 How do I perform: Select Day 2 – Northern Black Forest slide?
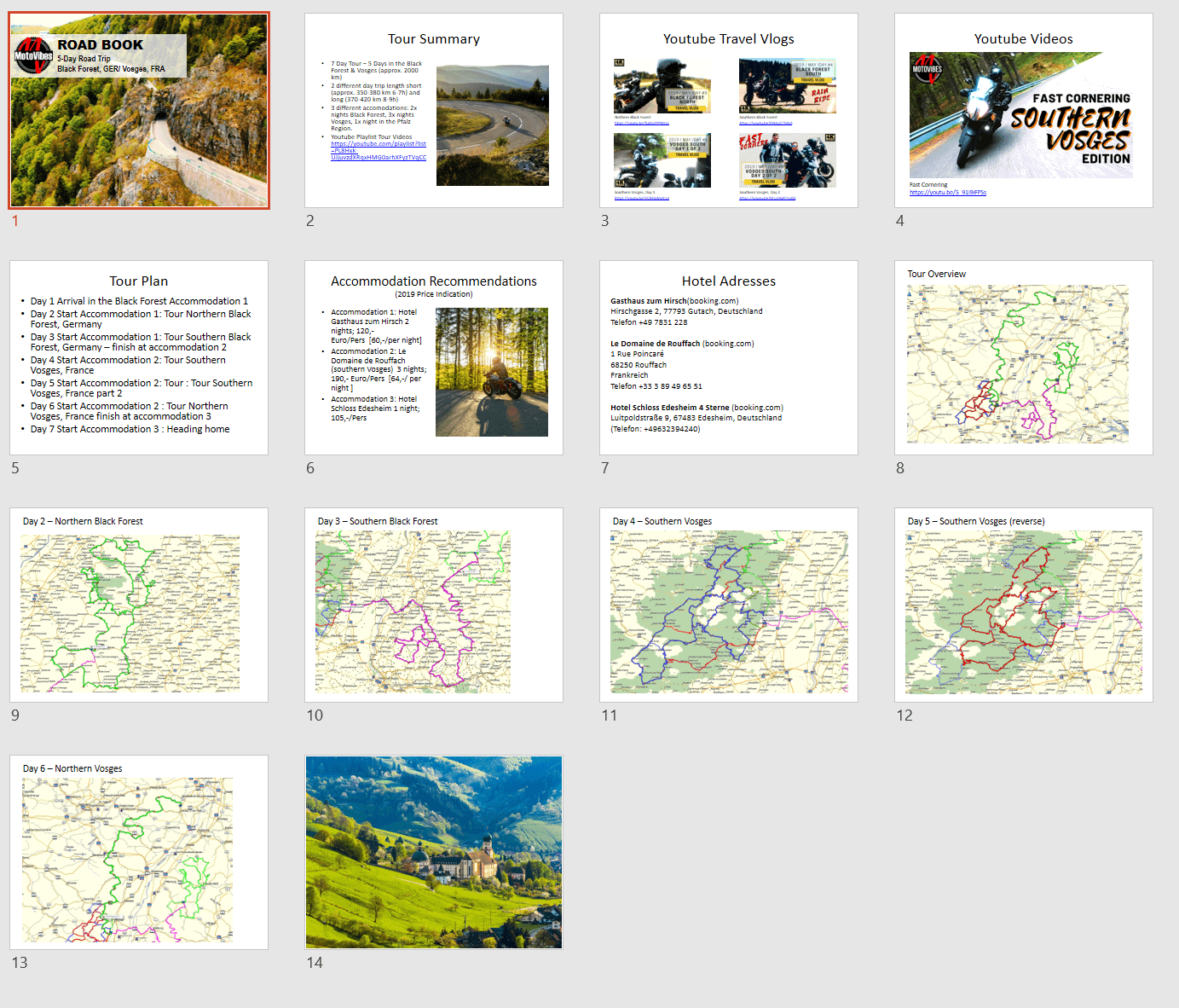coord(139,605)
